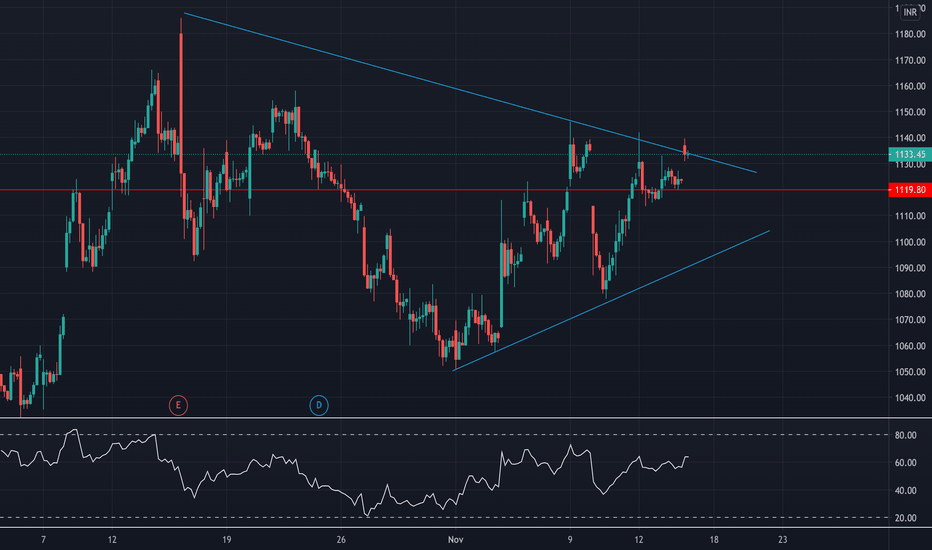The image size is (932, 550).
Task: Click the 1080.00 price axis label
Action: [910, 294]
